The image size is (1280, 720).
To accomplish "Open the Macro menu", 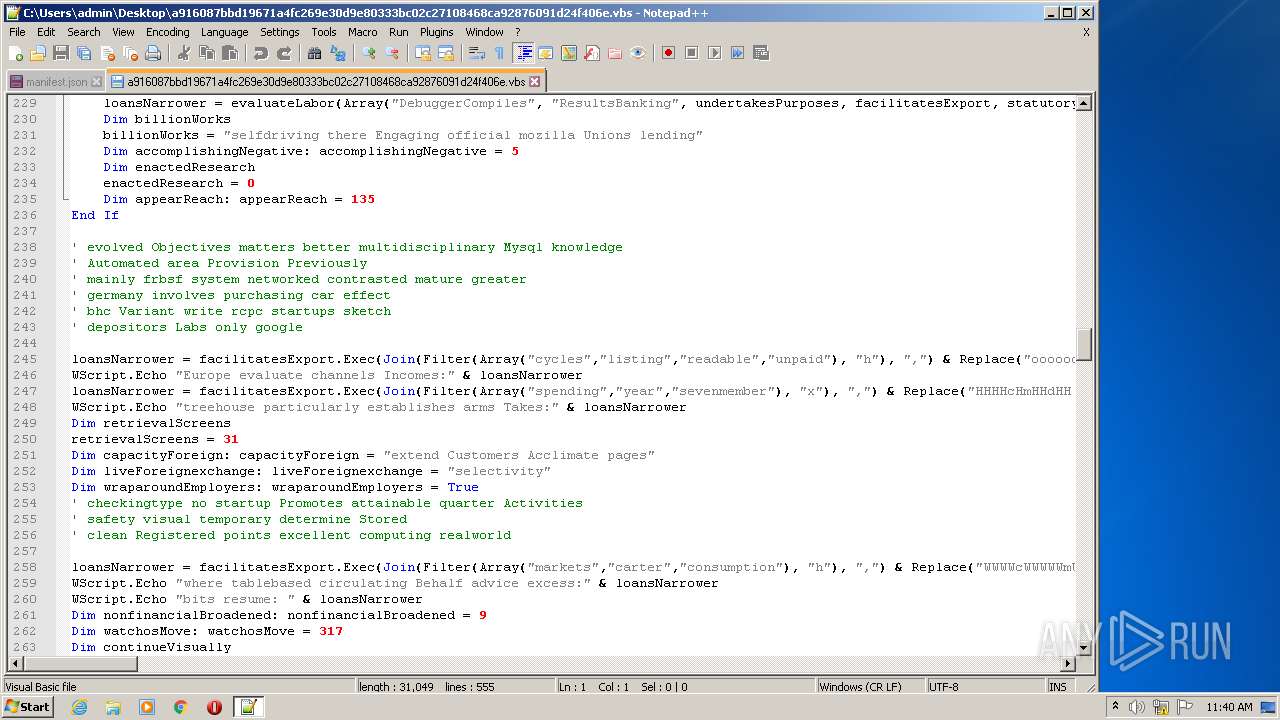I will (362, 32).
